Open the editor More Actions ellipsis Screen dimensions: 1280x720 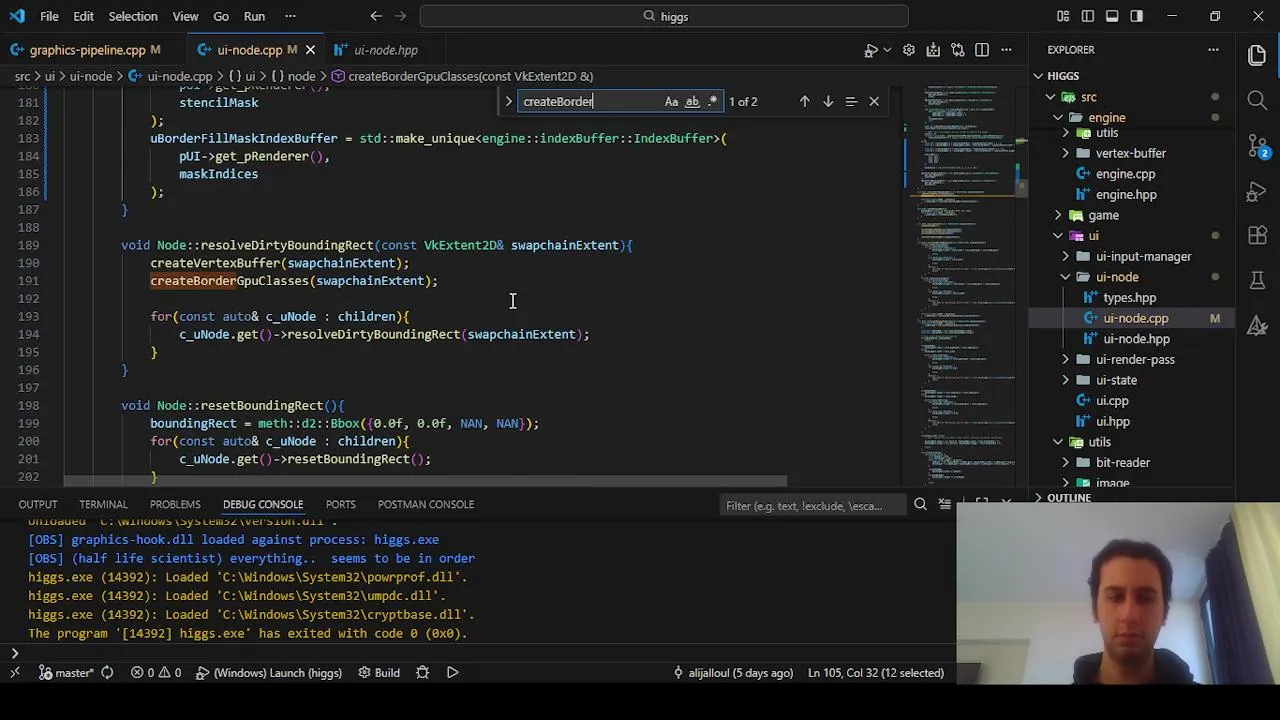tap(1007, 50)
